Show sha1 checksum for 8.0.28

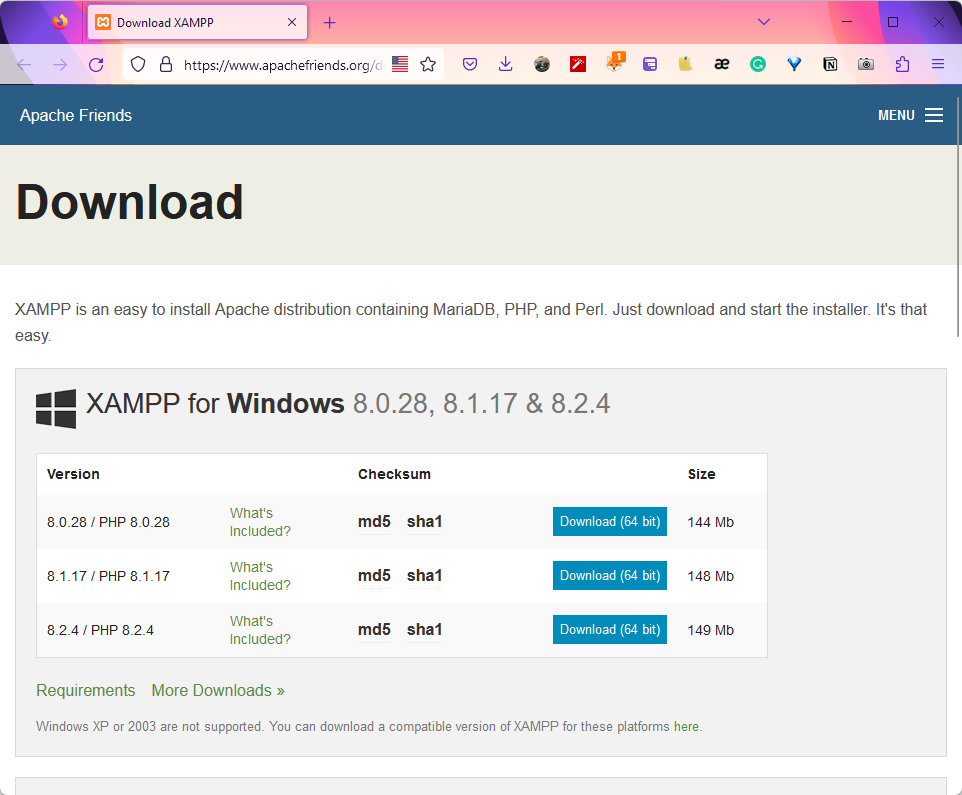click(x=425, y=521)
